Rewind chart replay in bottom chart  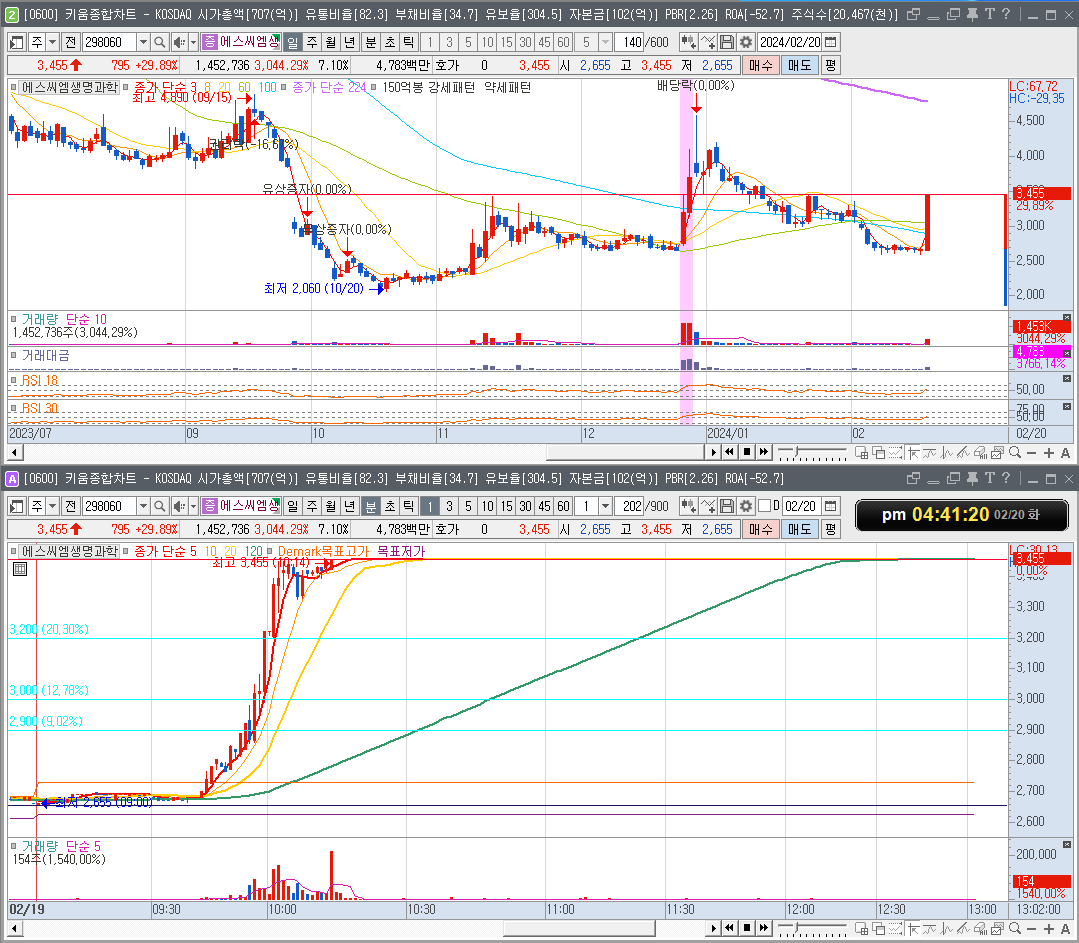coord(730,929)
